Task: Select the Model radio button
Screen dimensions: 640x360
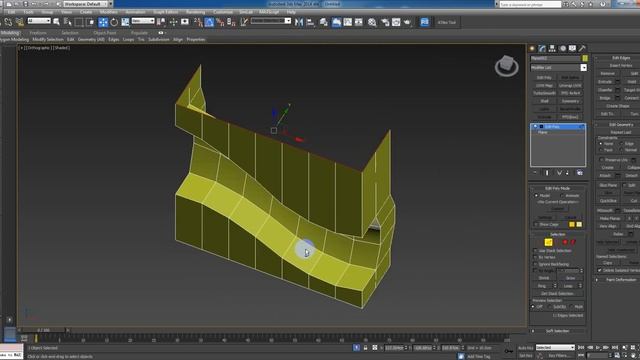Action: tap(536, 196)
